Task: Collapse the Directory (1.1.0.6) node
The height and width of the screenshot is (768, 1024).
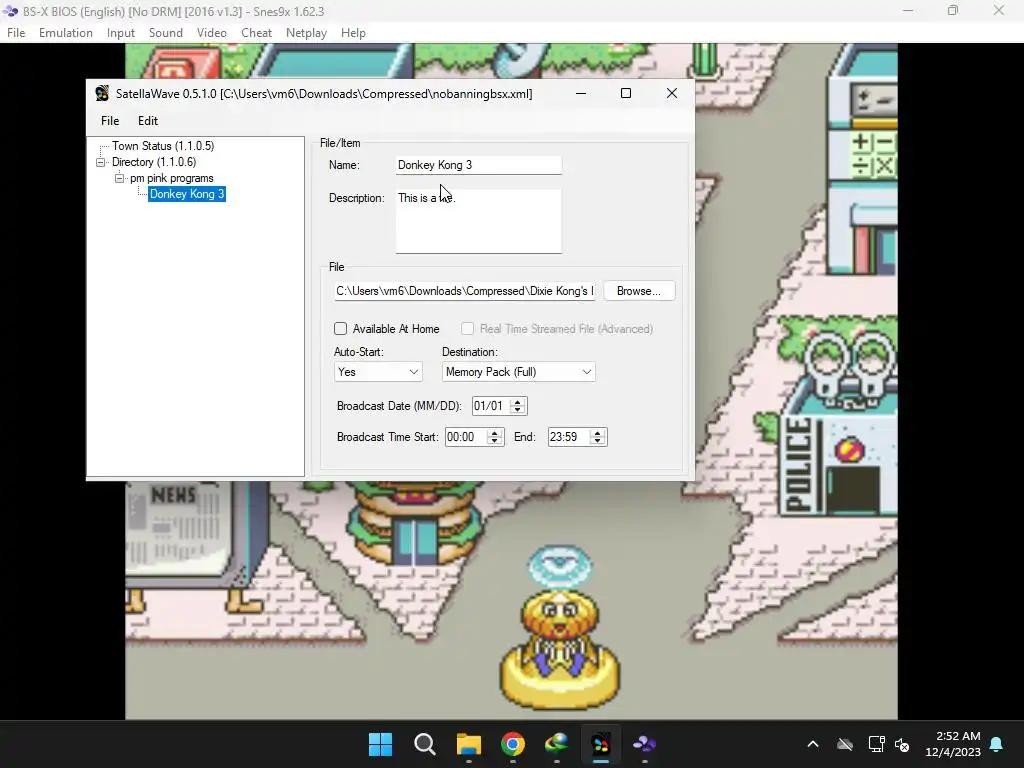Action: click(101, 162)
